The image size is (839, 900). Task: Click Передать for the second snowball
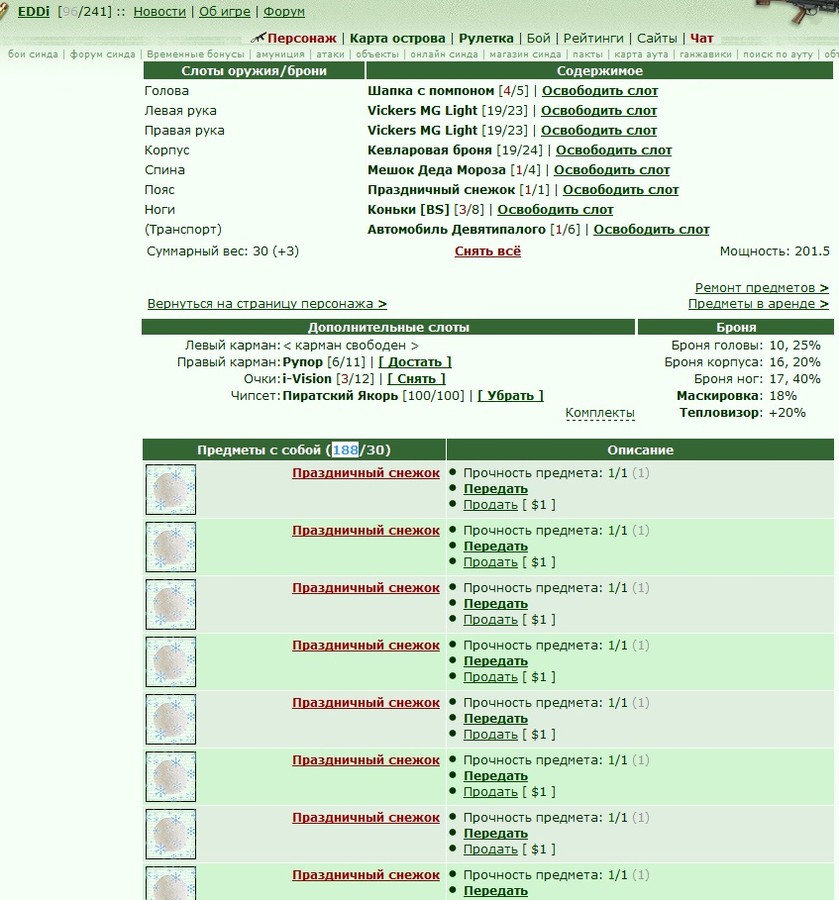495,546
